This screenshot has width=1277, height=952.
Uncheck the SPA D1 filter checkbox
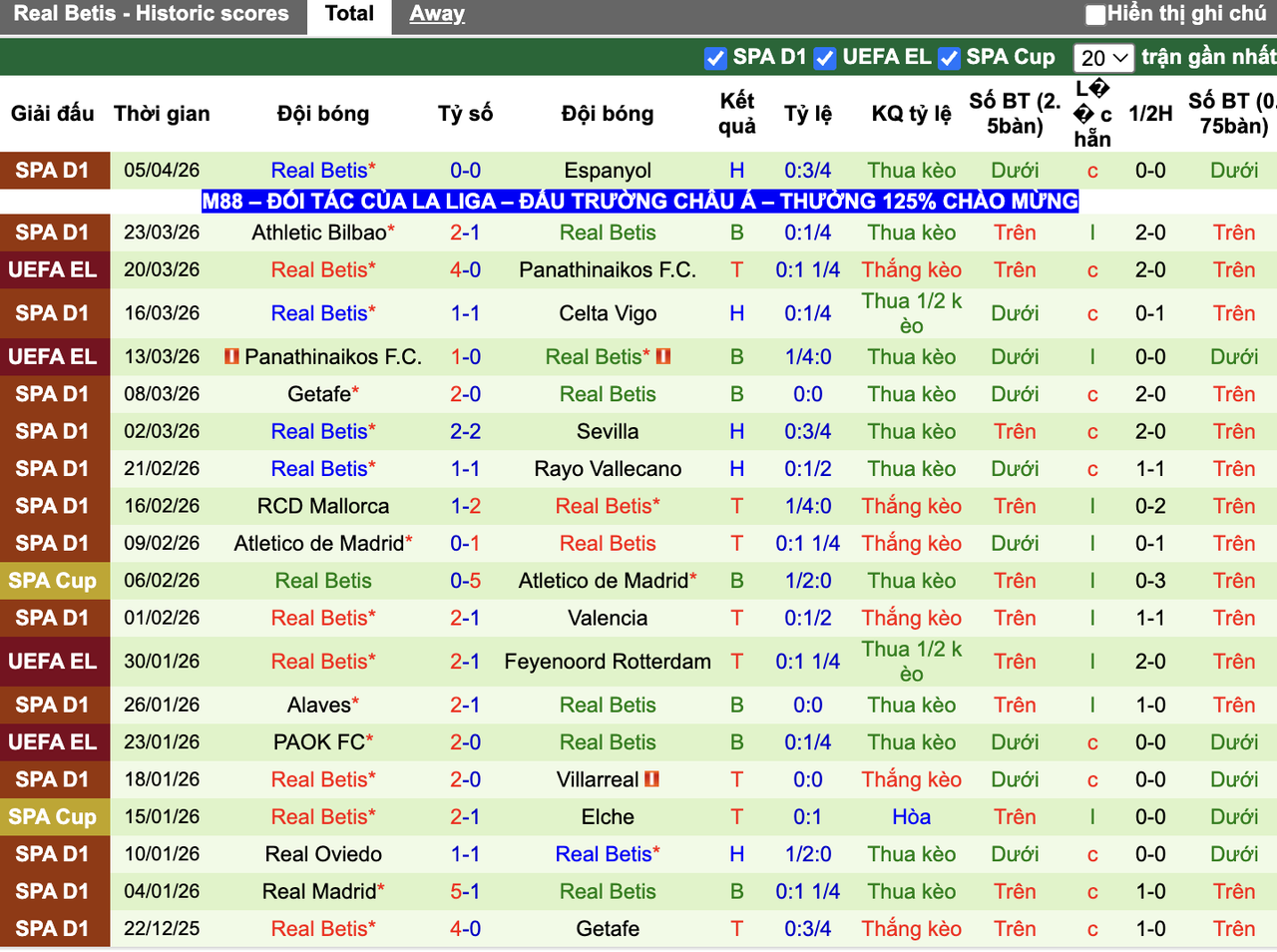pos(716,58)
